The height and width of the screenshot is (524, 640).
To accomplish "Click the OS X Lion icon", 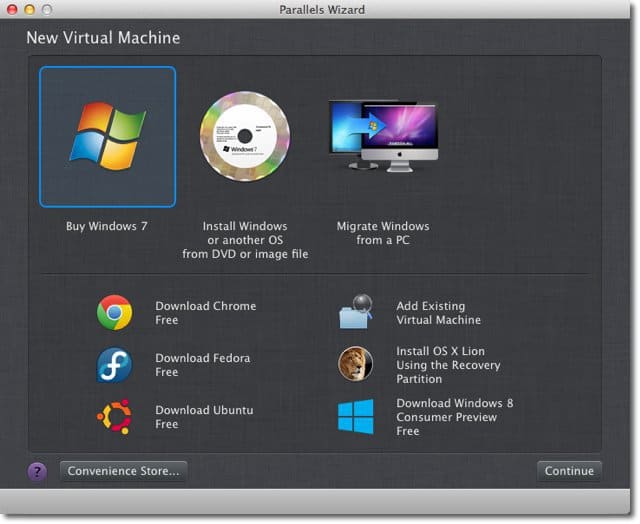I will [x=356, y=364].
